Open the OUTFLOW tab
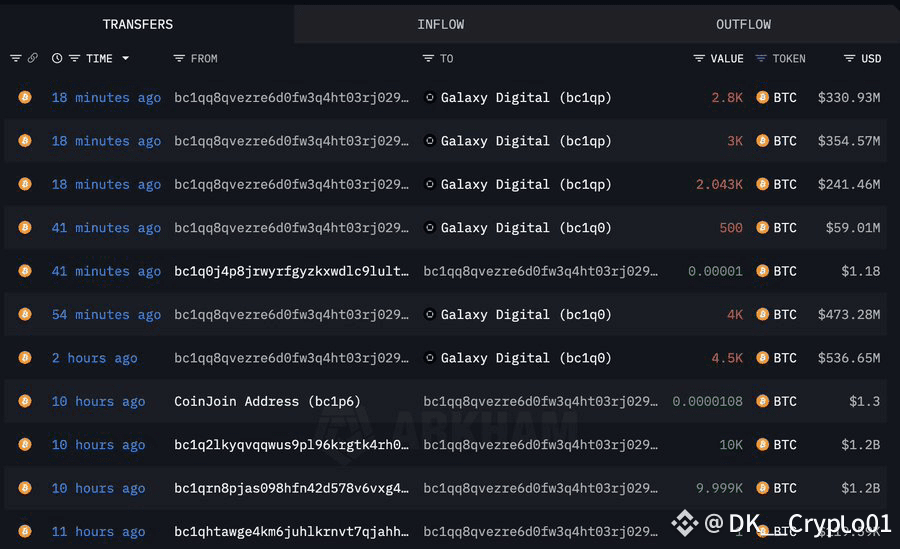The width and height of the screenshot is (900, 549). pos(743,24)
